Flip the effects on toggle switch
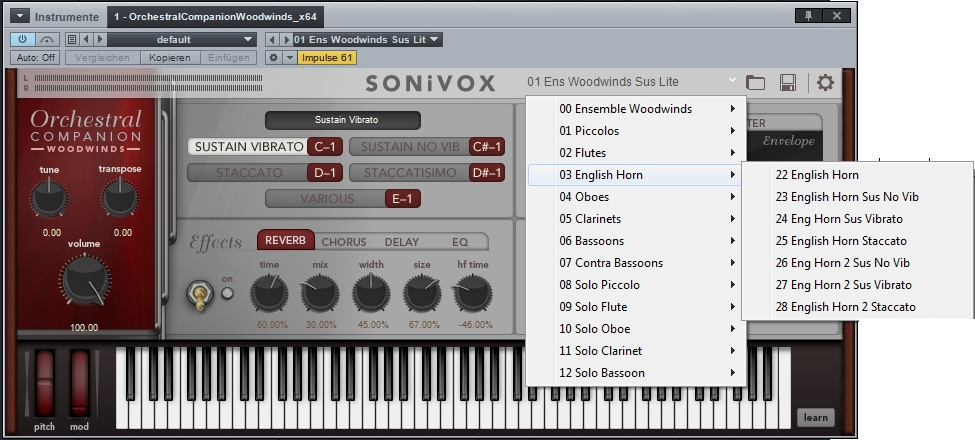The height and width of the screenshot is (440, 975). tap(200, 295)
